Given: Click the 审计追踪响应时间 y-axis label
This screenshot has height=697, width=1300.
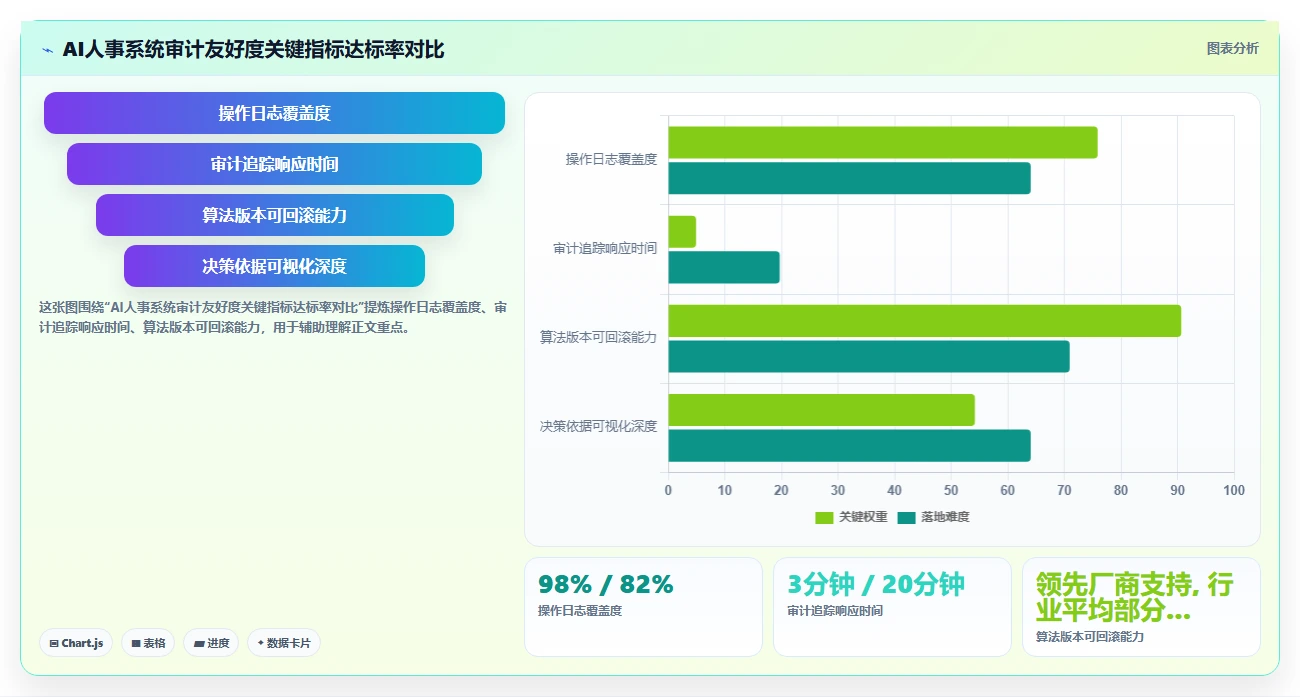Looking at the screenshot, I should 605,248.
